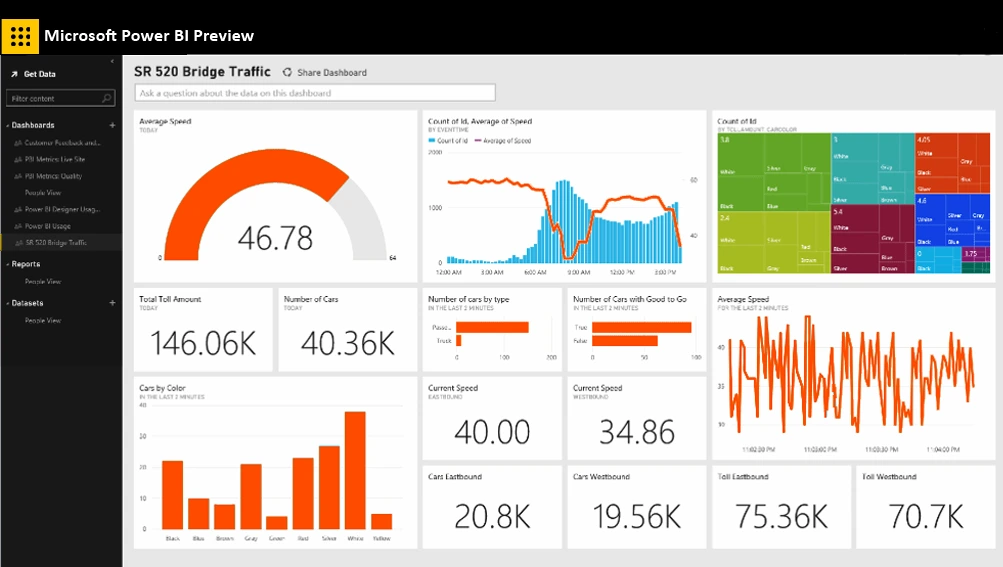1003x567 pixels.
Task: Click the Average of Speed legend swatch
Action: (x=478, y=141)
